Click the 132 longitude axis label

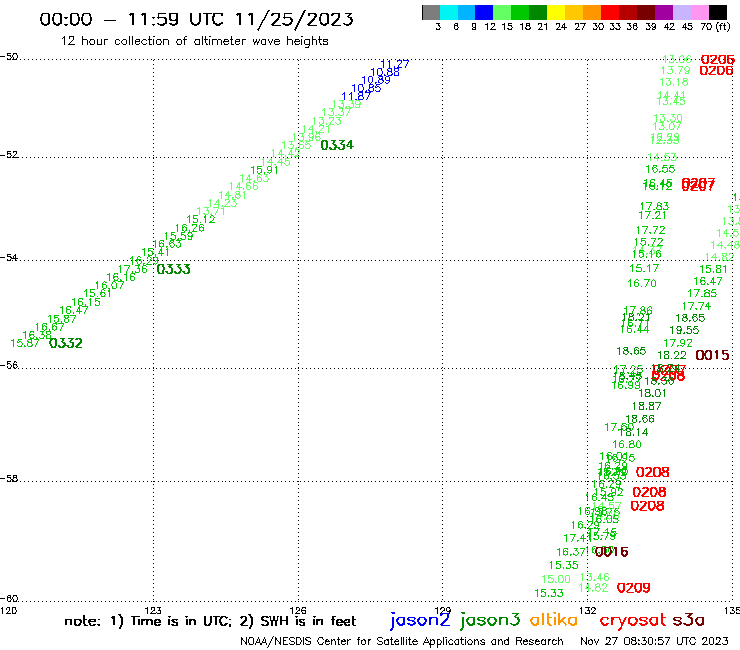point(588,610)
